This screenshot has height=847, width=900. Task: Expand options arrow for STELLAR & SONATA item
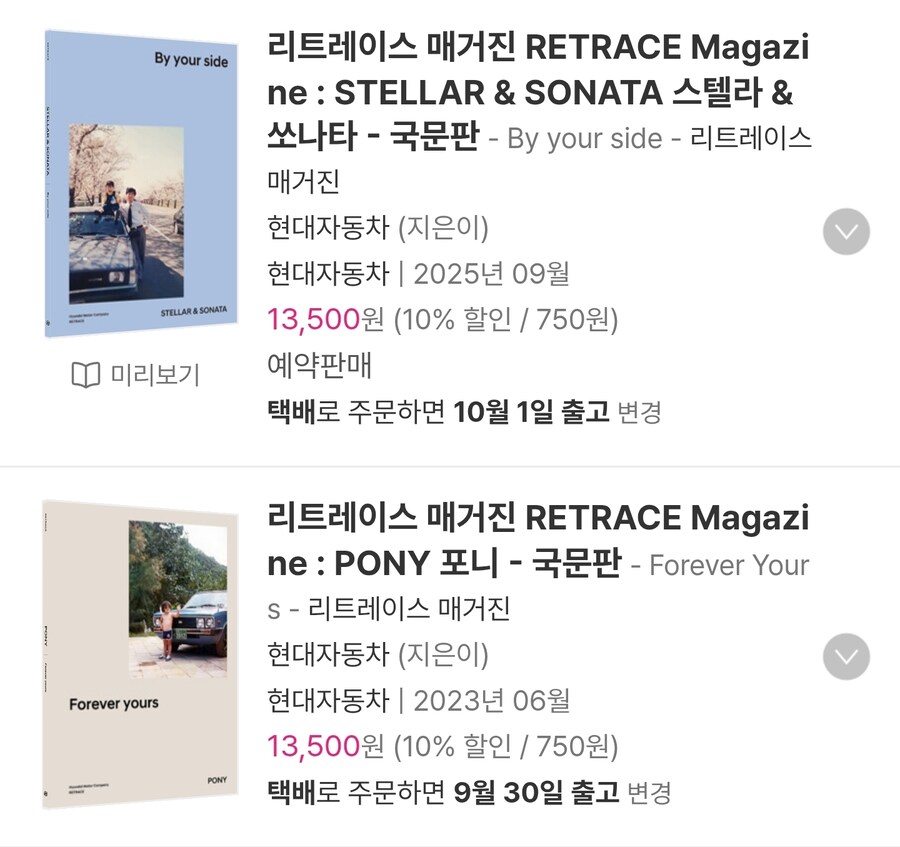coord(846,232)
